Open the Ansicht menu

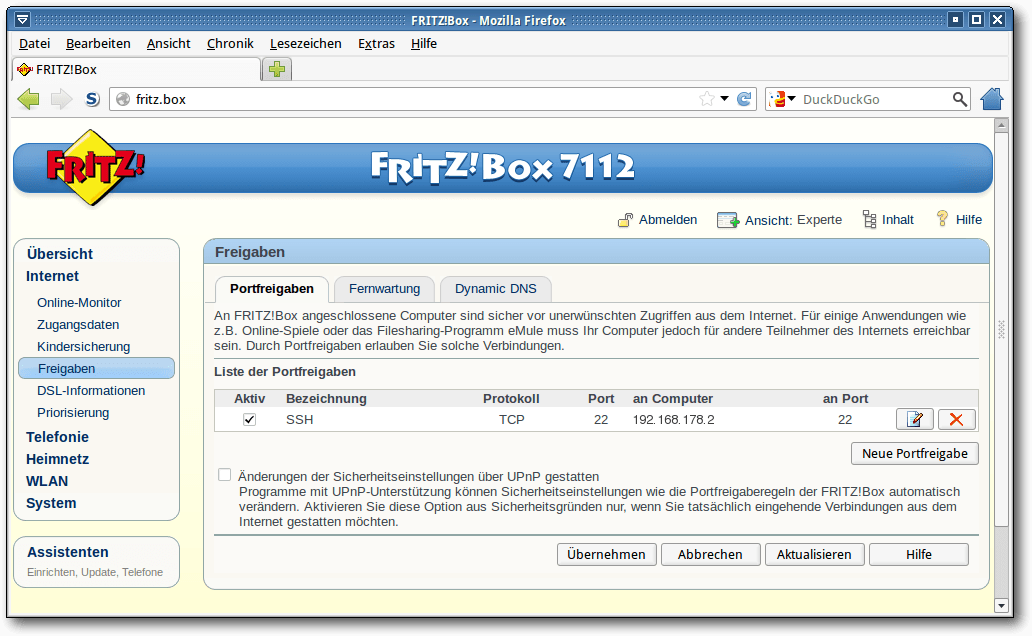[168, 43]
